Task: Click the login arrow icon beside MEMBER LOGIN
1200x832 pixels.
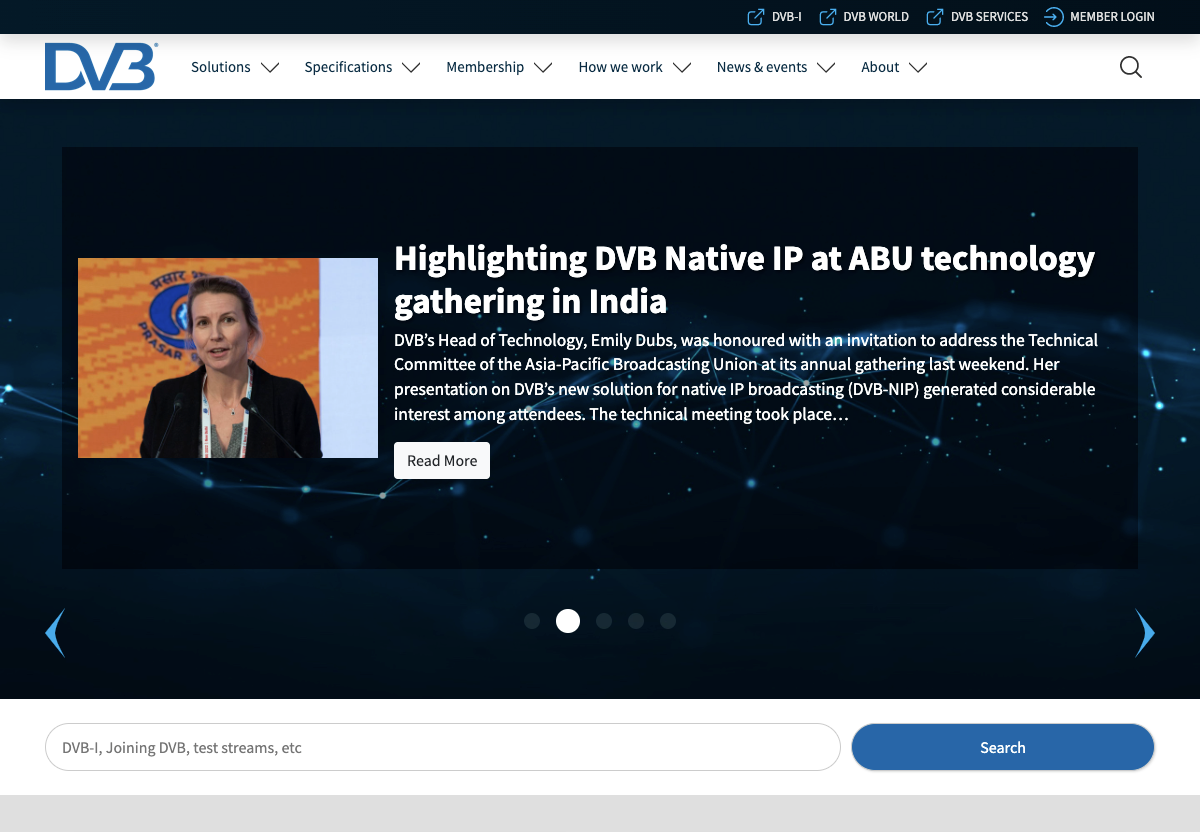Action: pos(1052,16)
